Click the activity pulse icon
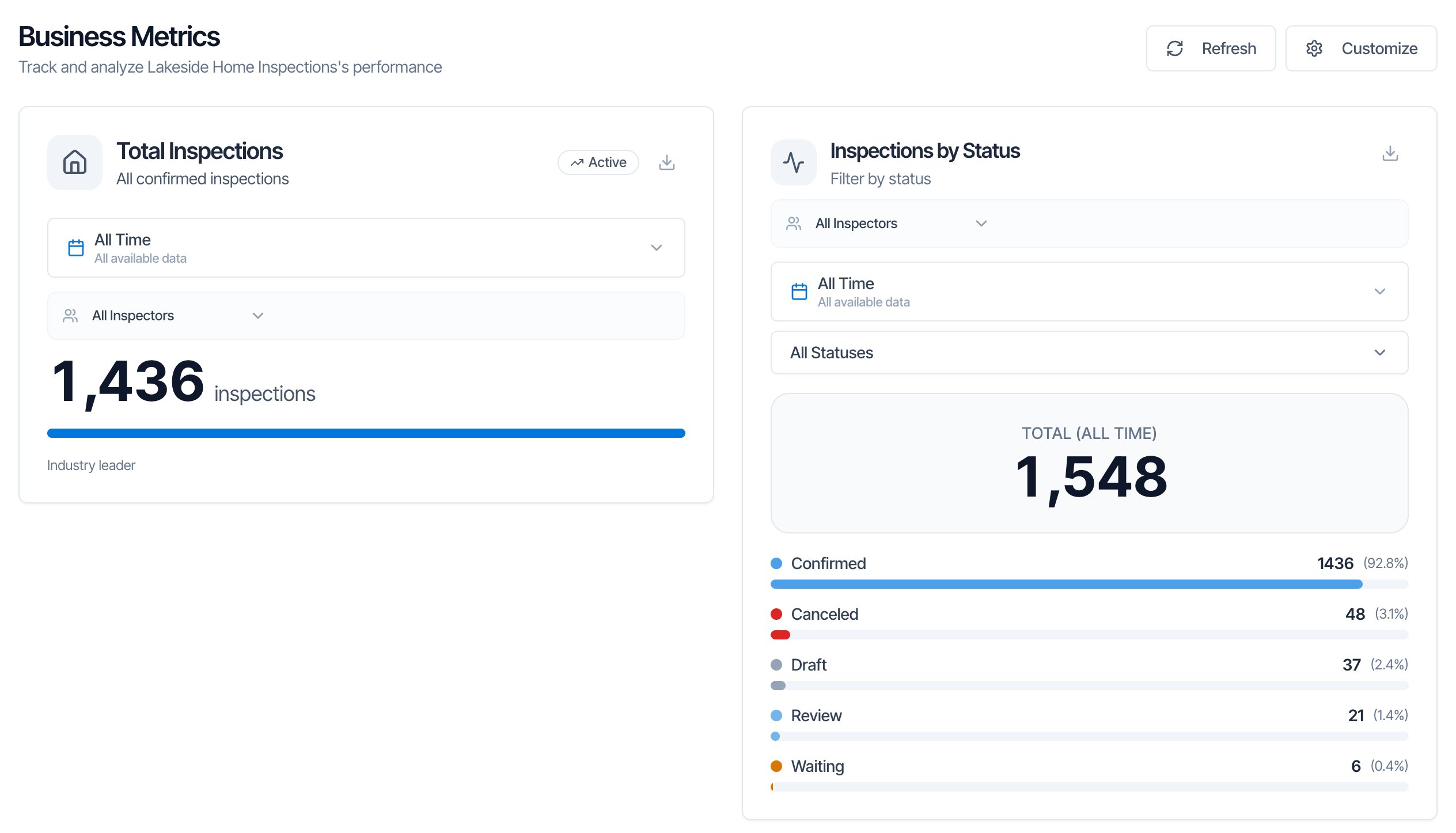The width and height of the screenshot is (1456, 833). tap(794, 162)
